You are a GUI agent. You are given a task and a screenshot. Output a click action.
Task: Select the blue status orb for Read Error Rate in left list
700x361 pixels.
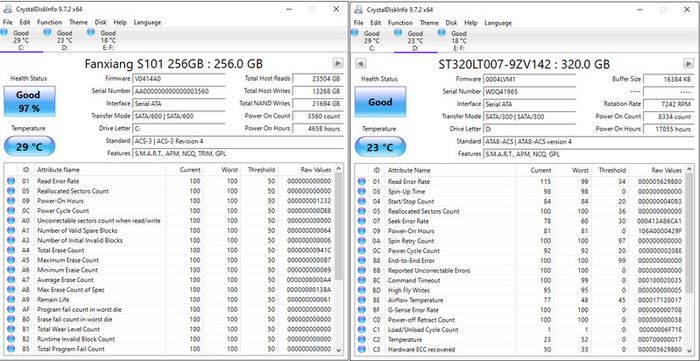coord(11,181)
